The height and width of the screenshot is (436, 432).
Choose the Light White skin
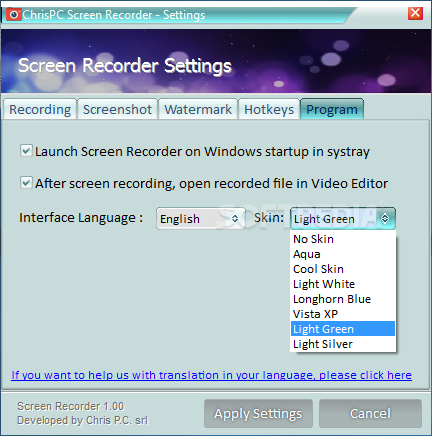(x=343, y=284)
